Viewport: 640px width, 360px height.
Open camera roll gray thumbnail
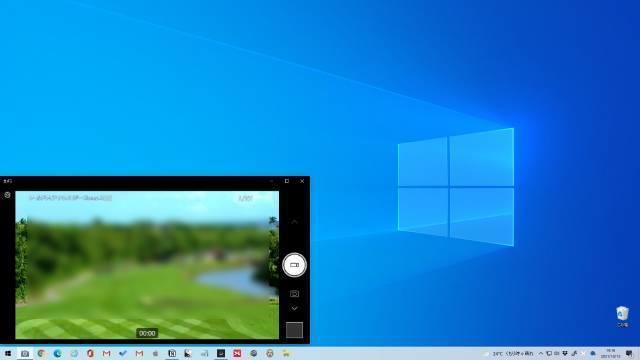[x=294, y=330]
